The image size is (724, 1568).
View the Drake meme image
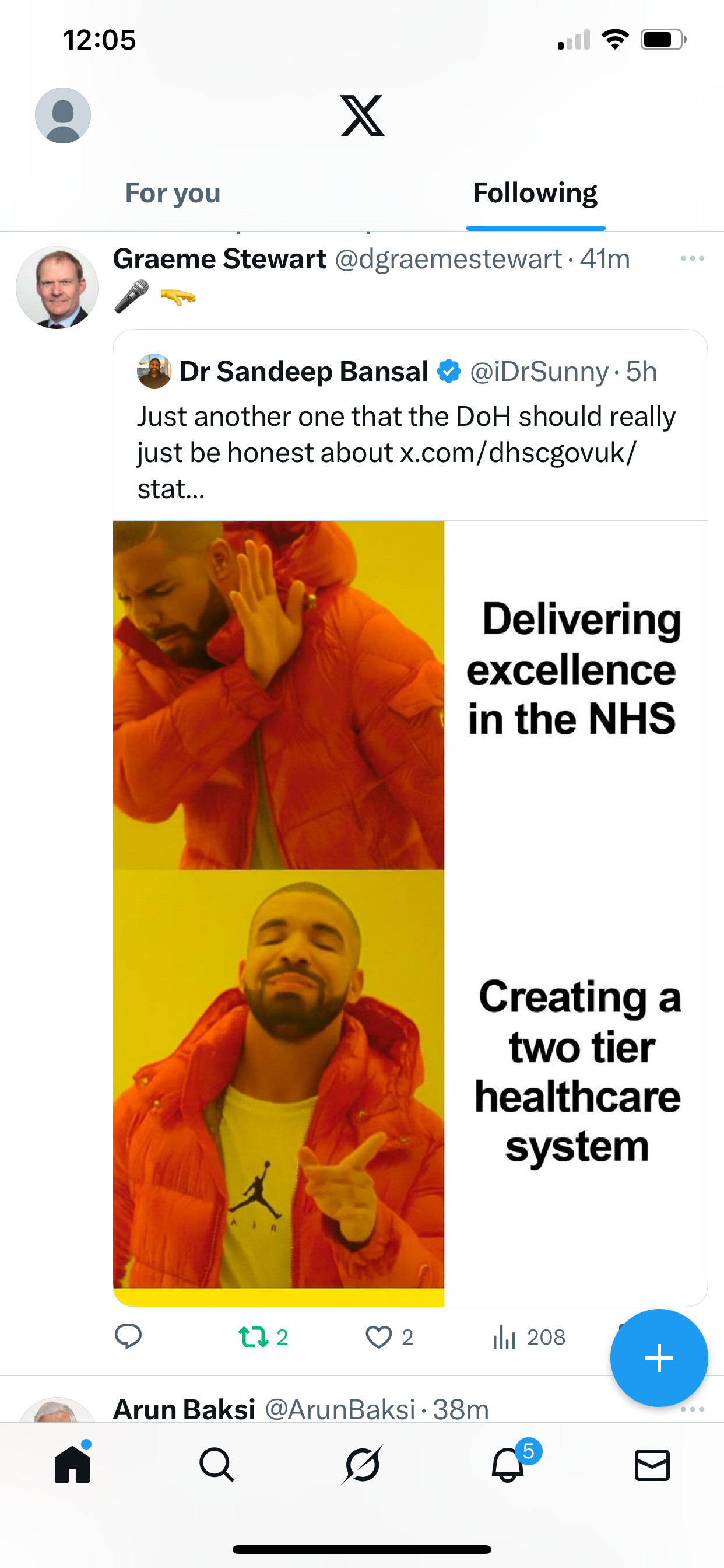pos(410,913)
